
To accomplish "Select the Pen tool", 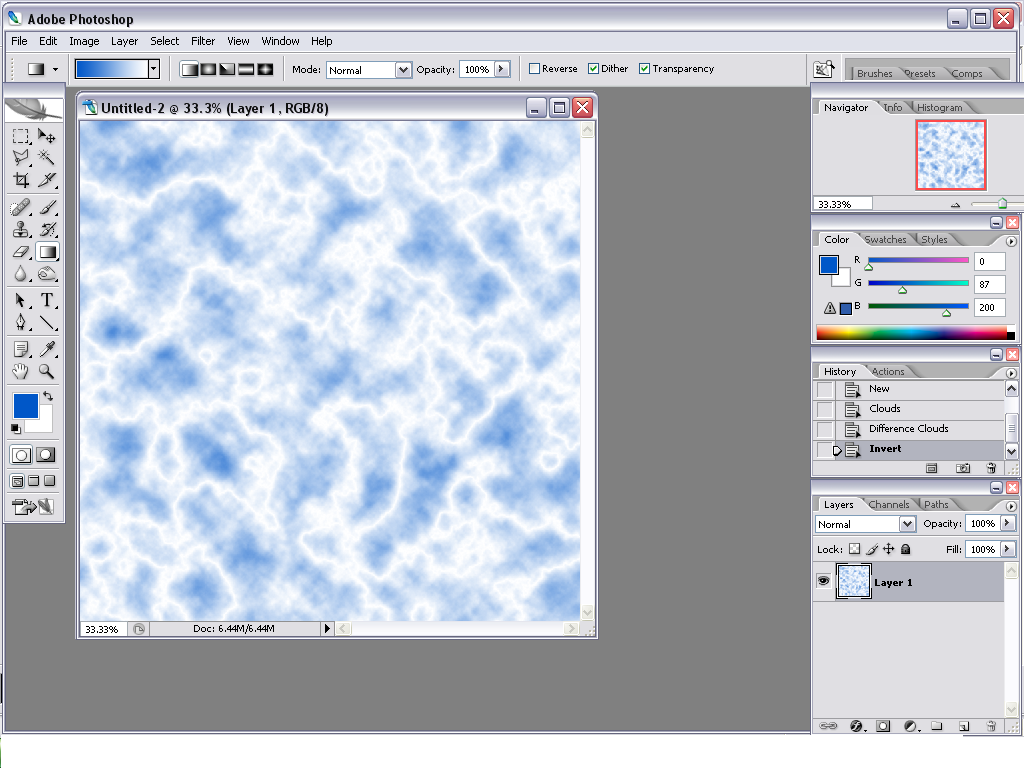I will click(21, 323).
